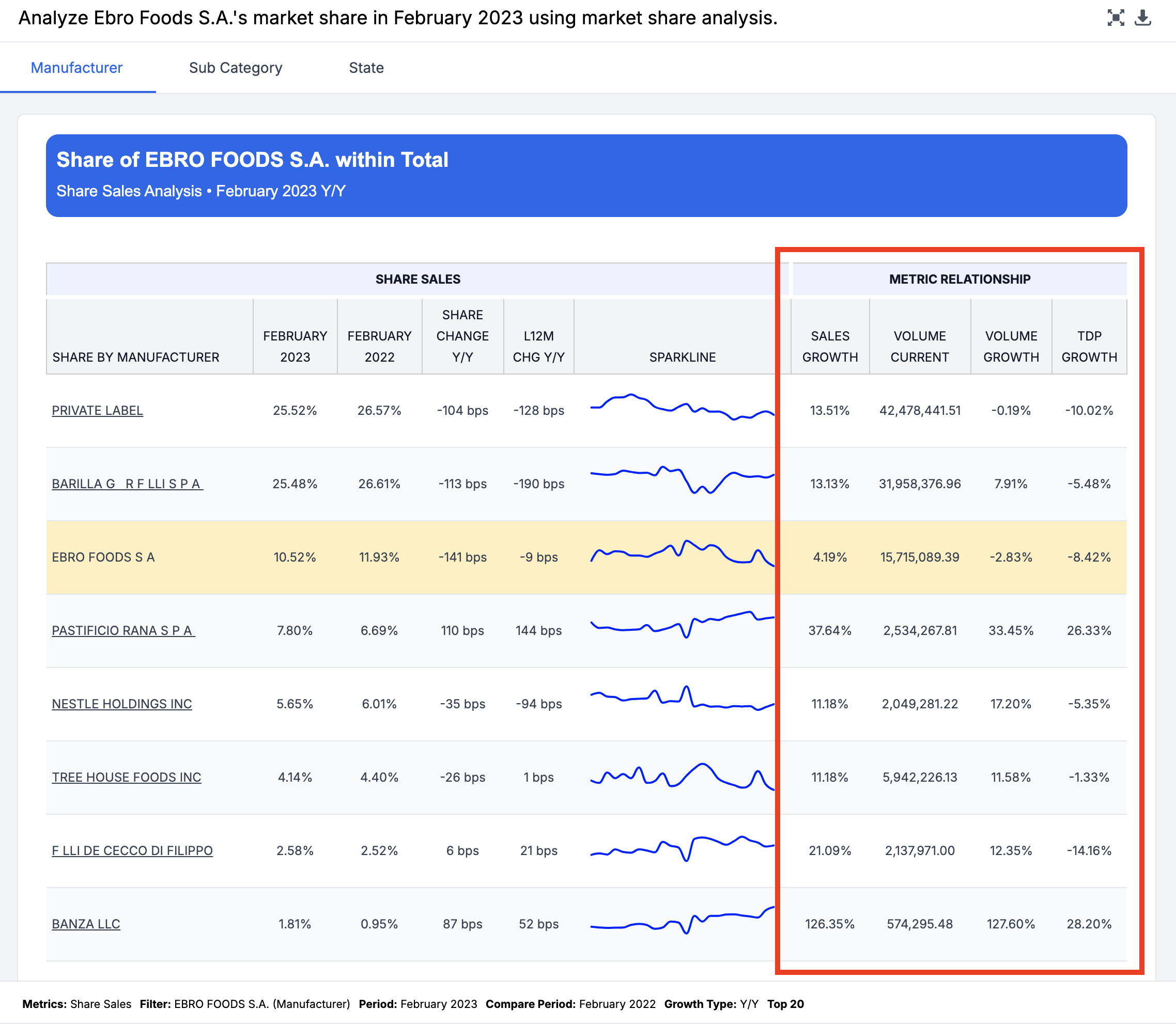The width and height of the screenshot is (1176, 1024).
Task: Open the BANZA LLC link
Action: pyautogui.click(x=86, y=923)
